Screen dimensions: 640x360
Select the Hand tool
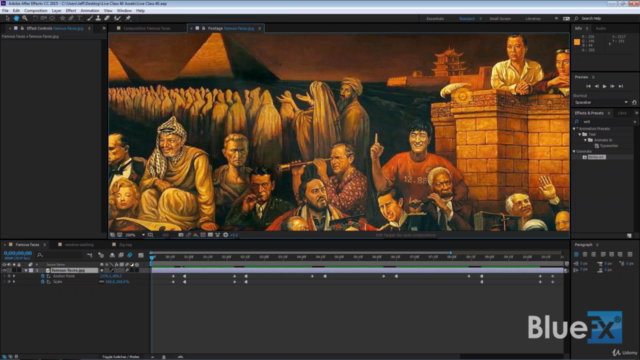coord(16,18)
